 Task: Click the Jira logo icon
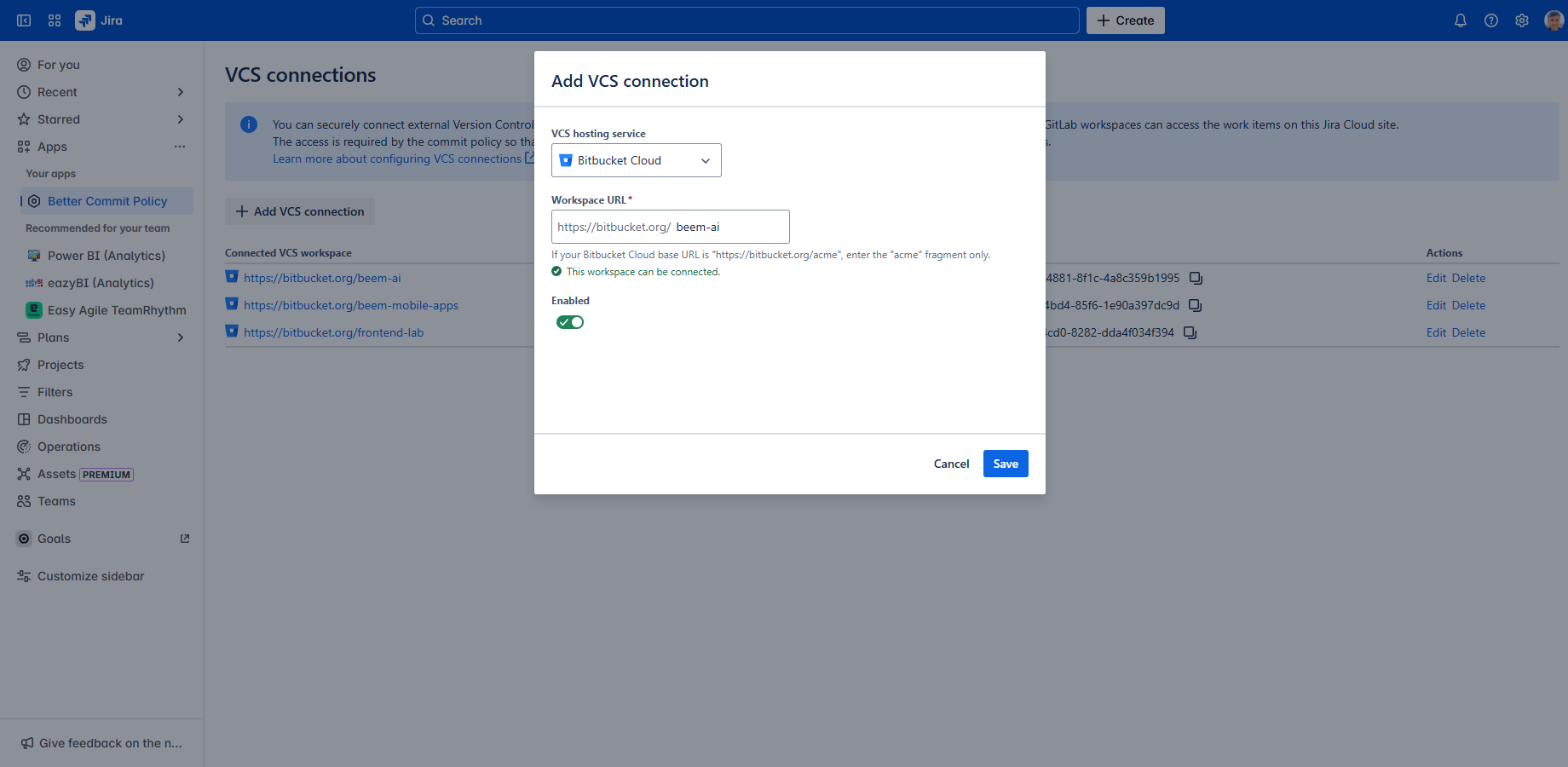pos(85,20)
